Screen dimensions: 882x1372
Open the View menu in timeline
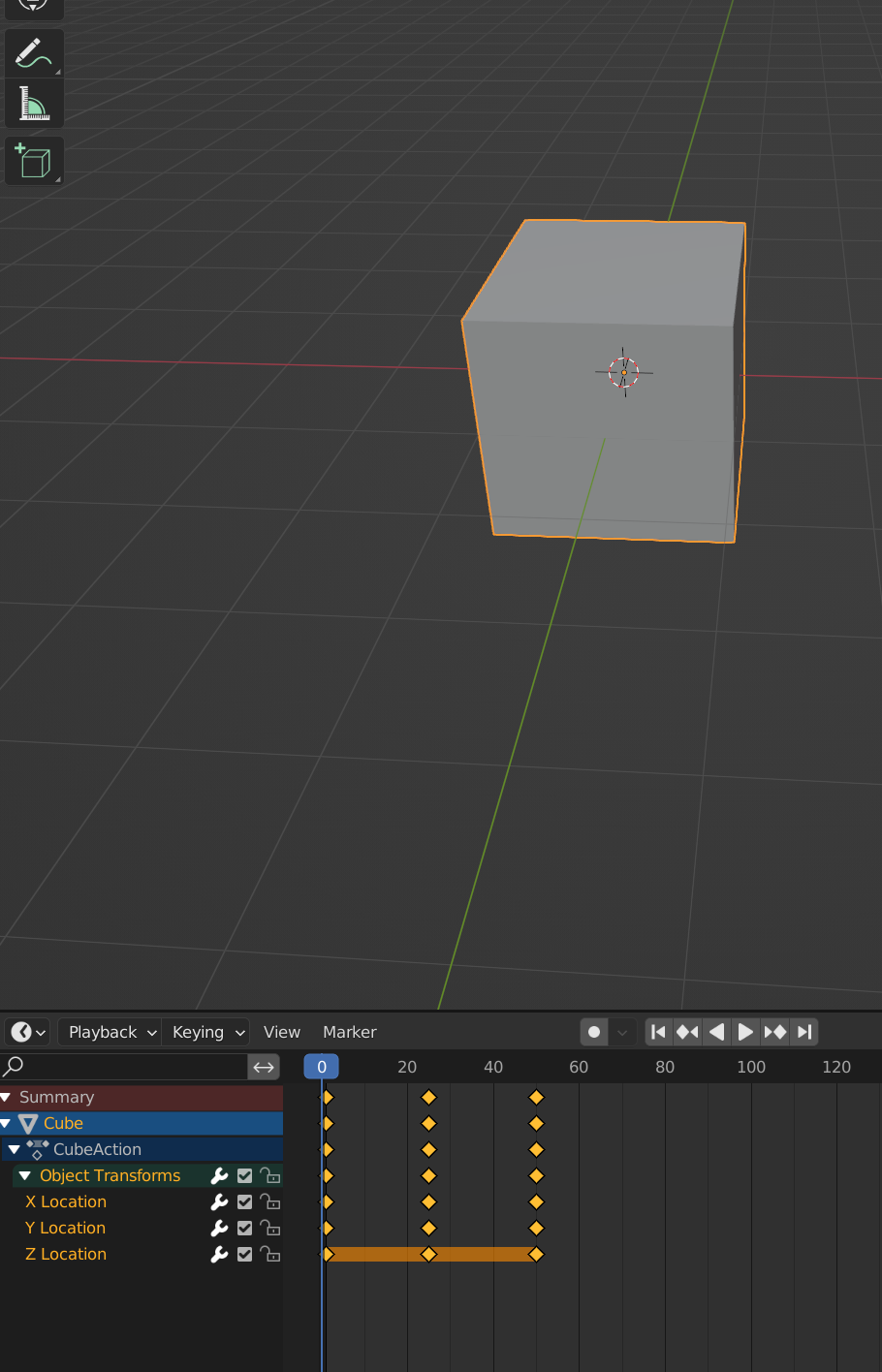[282, 1032]
